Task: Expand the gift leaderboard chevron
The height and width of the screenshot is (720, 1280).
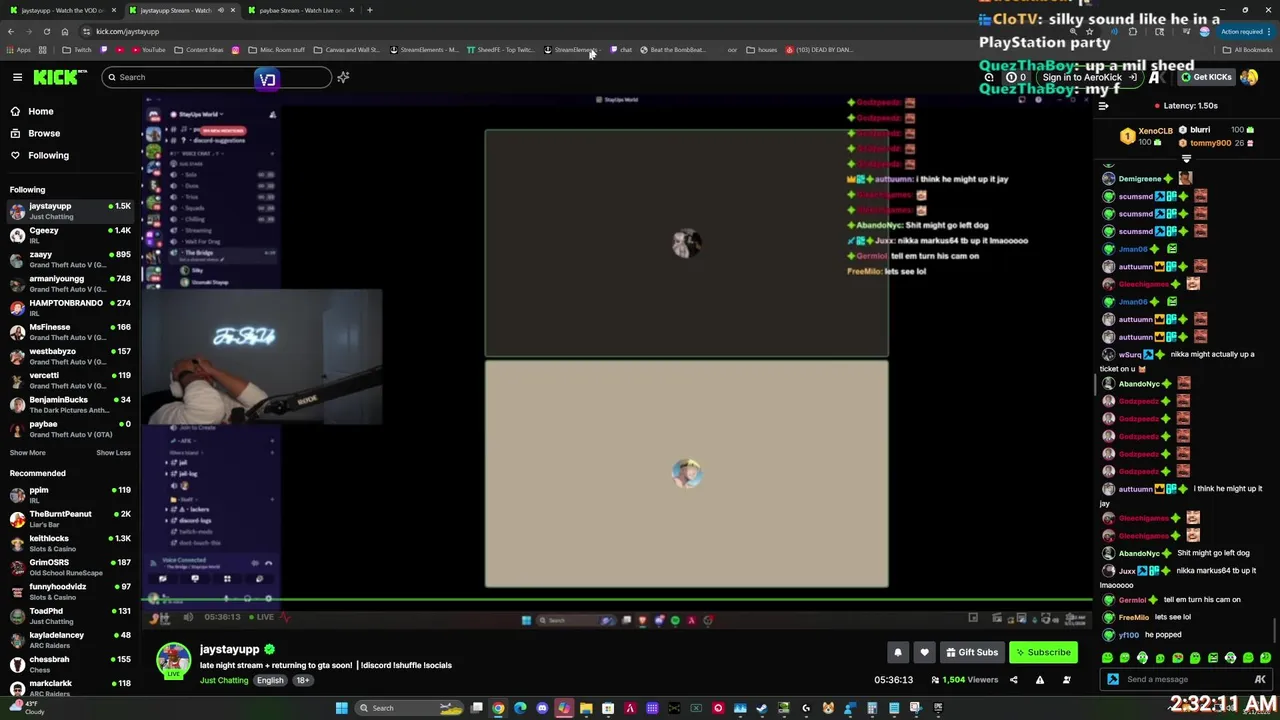Action: [1186, 158]
